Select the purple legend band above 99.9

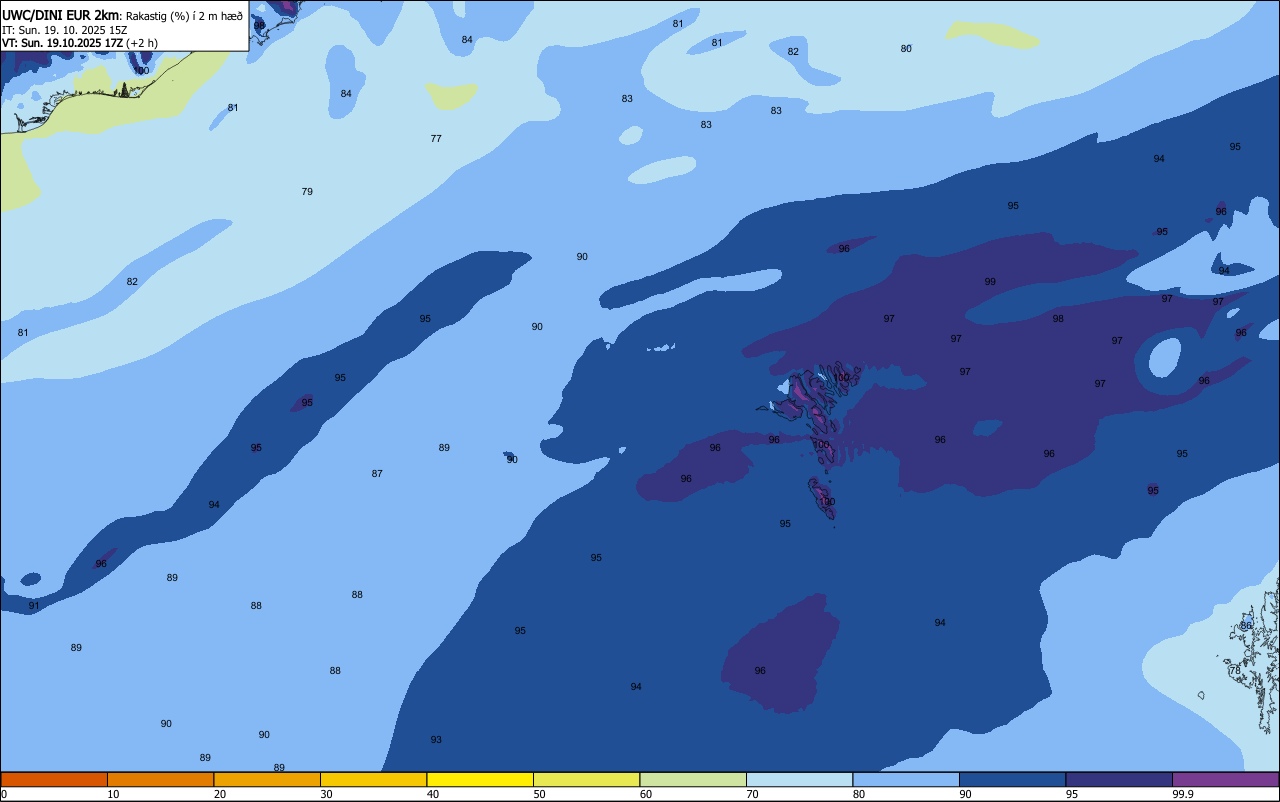pyautogui.click(x=1225, y=779)
